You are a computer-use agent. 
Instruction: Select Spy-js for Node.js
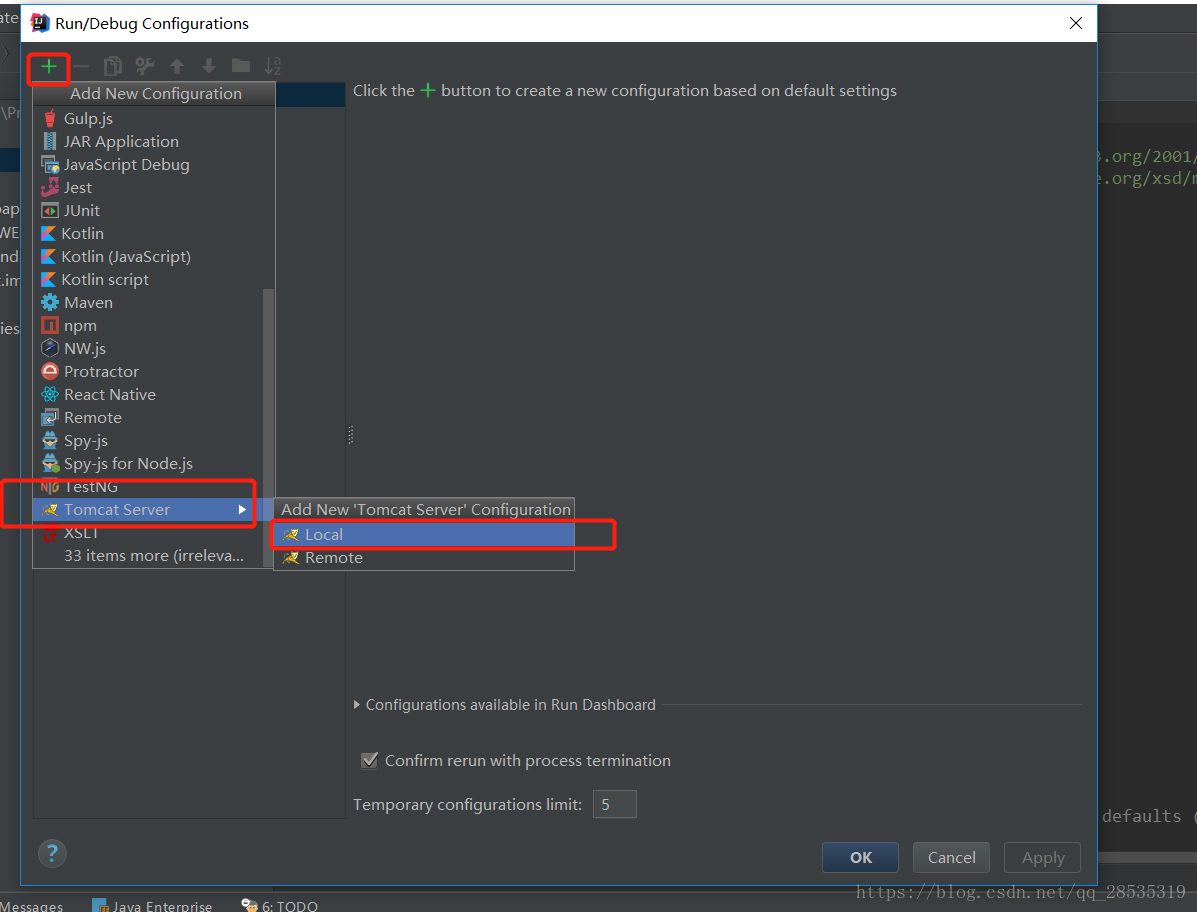(149, 463)
